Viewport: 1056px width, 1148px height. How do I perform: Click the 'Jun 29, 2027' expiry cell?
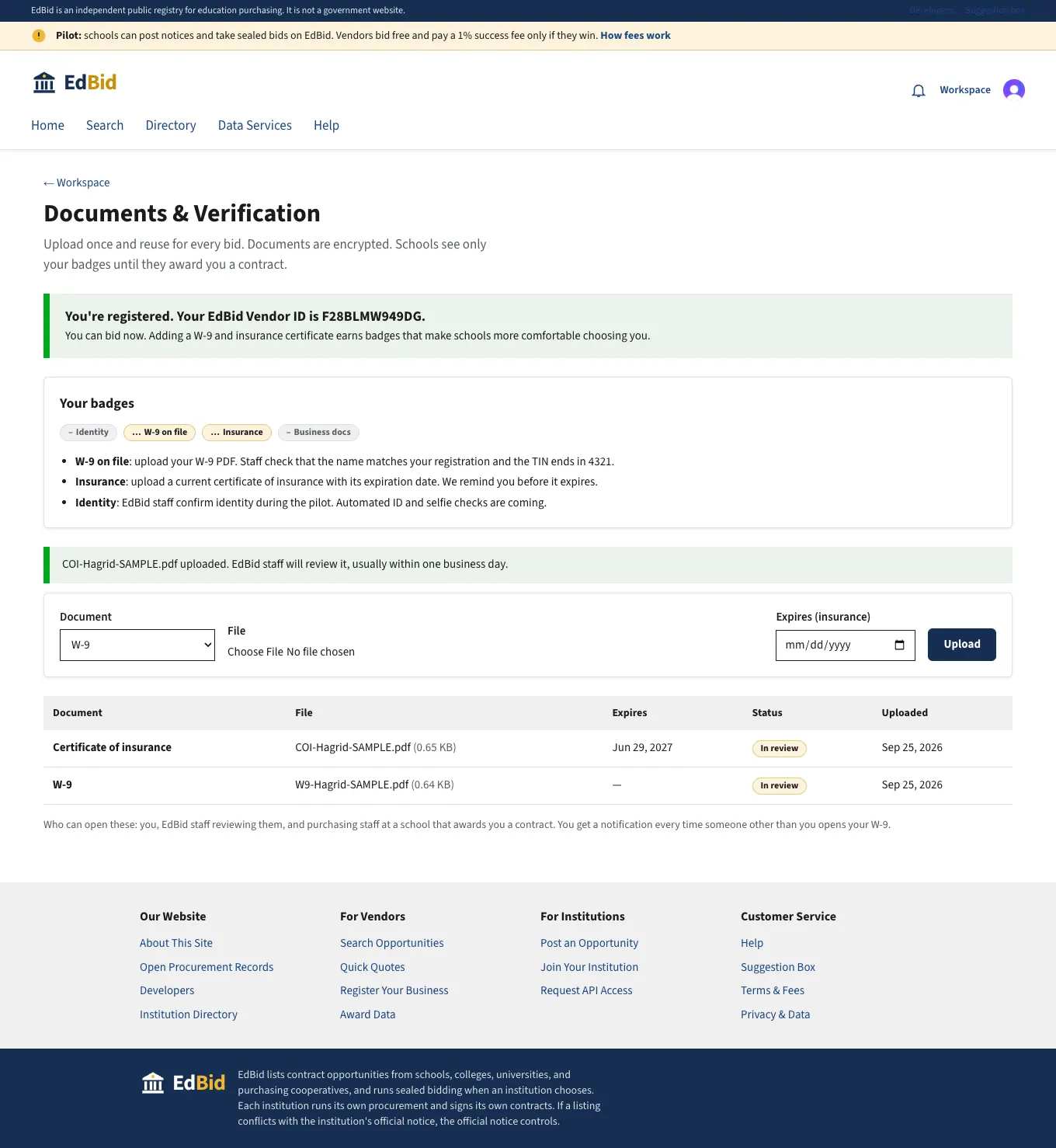[642, 748]
